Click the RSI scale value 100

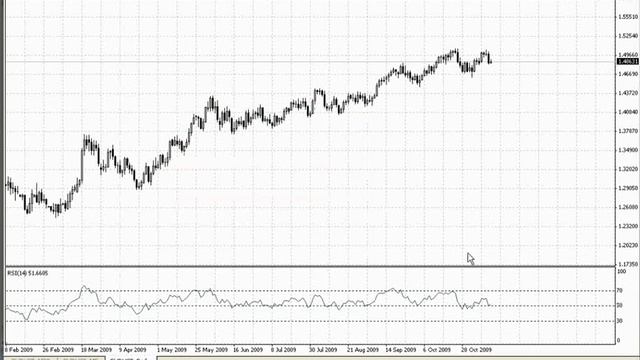(622, 271)
